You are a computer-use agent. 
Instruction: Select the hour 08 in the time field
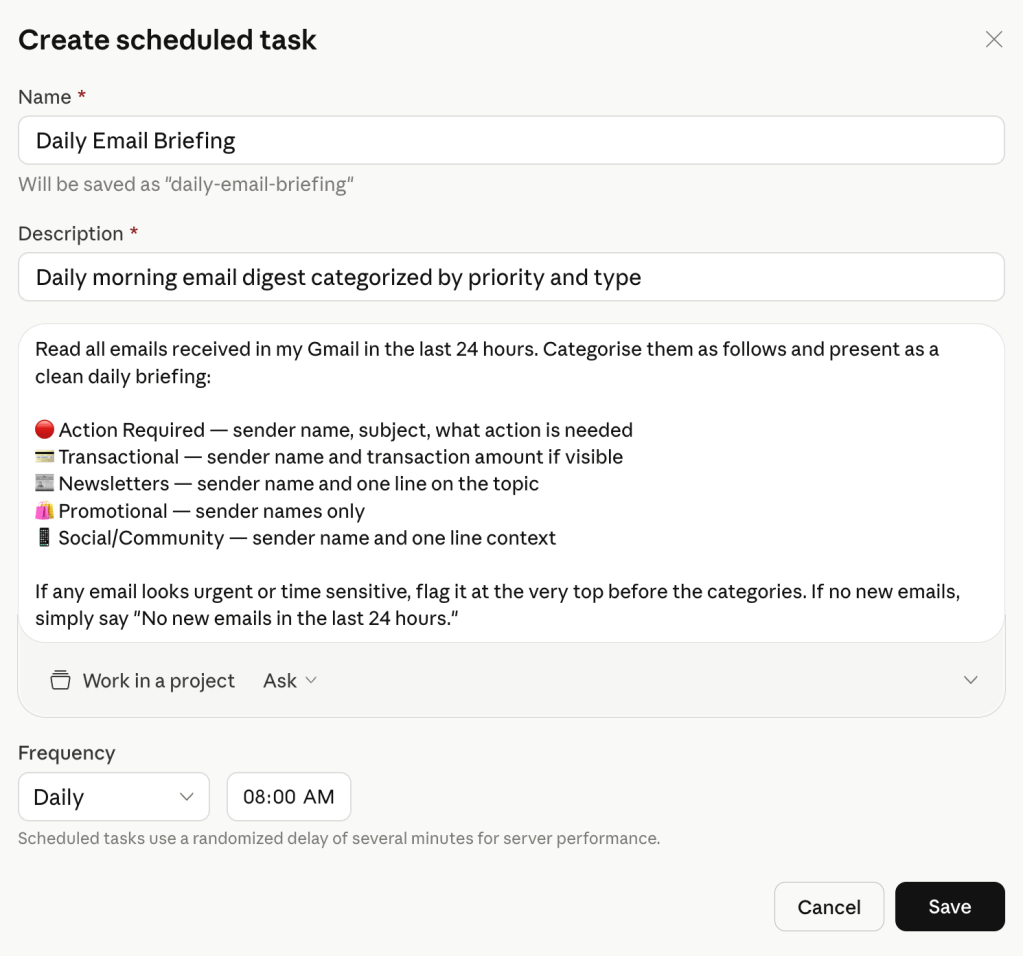[x=256, y=797]
